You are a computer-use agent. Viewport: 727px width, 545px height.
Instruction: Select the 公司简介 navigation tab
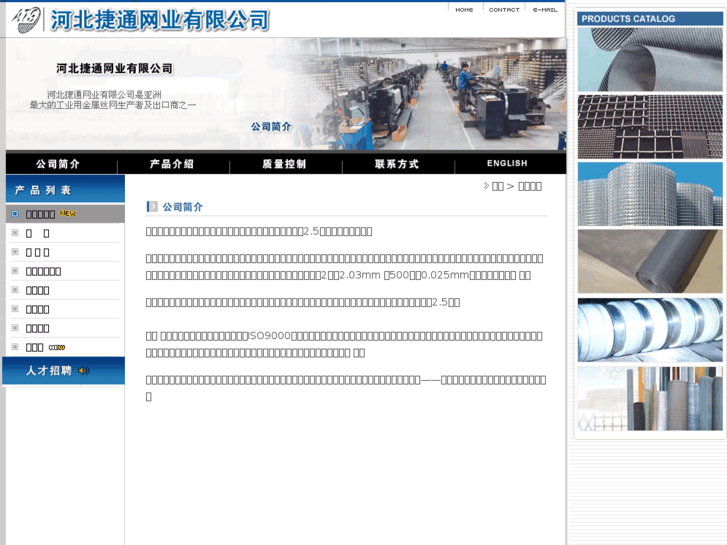58,164
